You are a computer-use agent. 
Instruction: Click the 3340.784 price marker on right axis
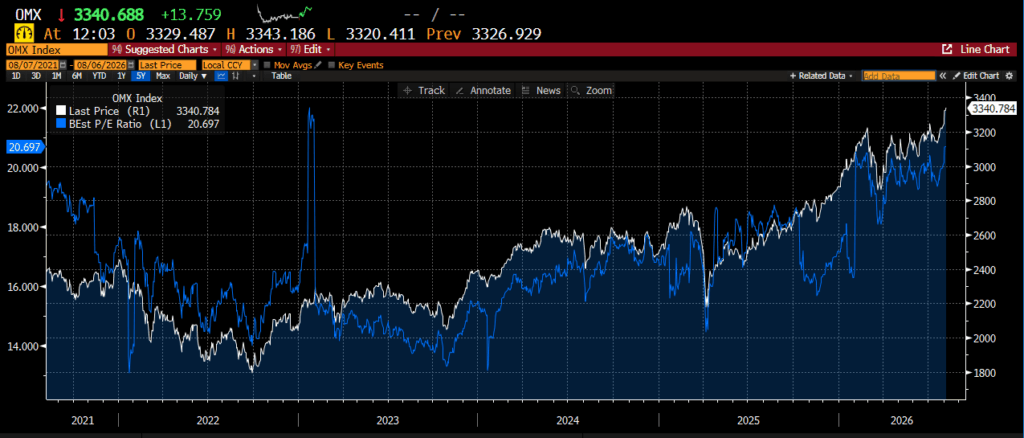[994, 108]
